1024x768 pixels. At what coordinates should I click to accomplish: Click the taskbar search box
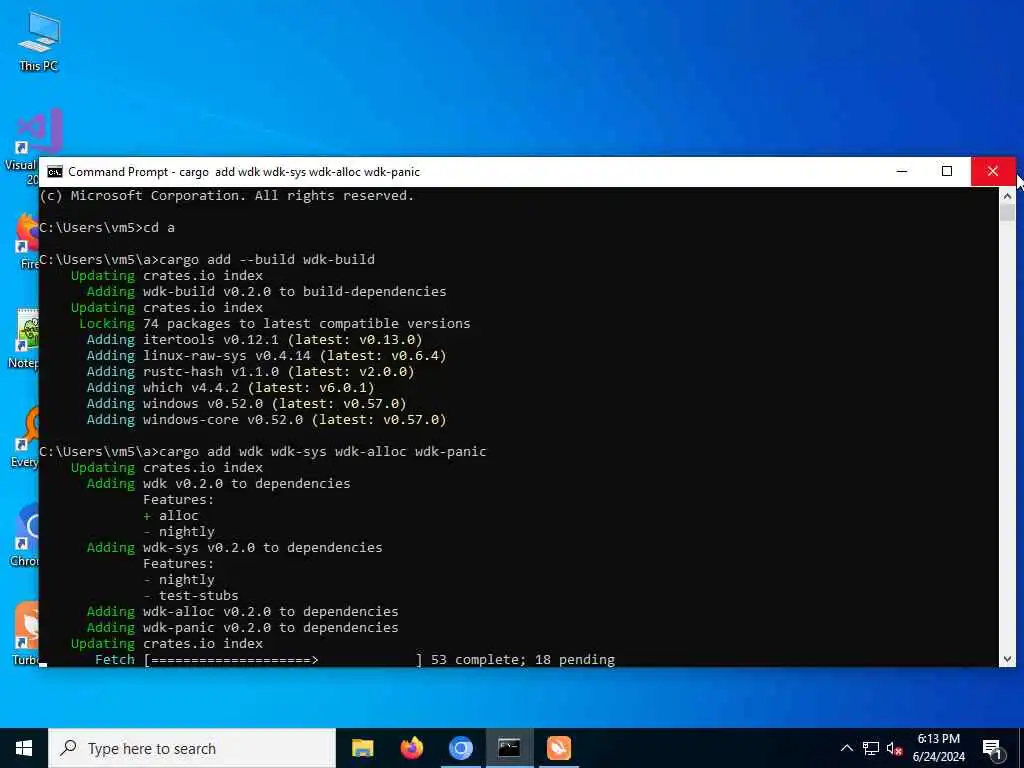(192, 748)
